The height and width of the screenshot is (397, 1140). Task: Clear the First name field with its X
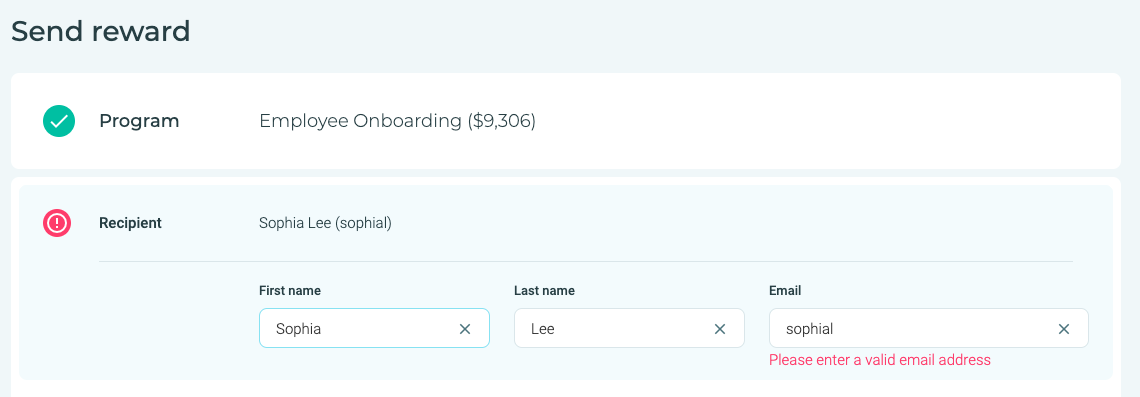[465, 329]
